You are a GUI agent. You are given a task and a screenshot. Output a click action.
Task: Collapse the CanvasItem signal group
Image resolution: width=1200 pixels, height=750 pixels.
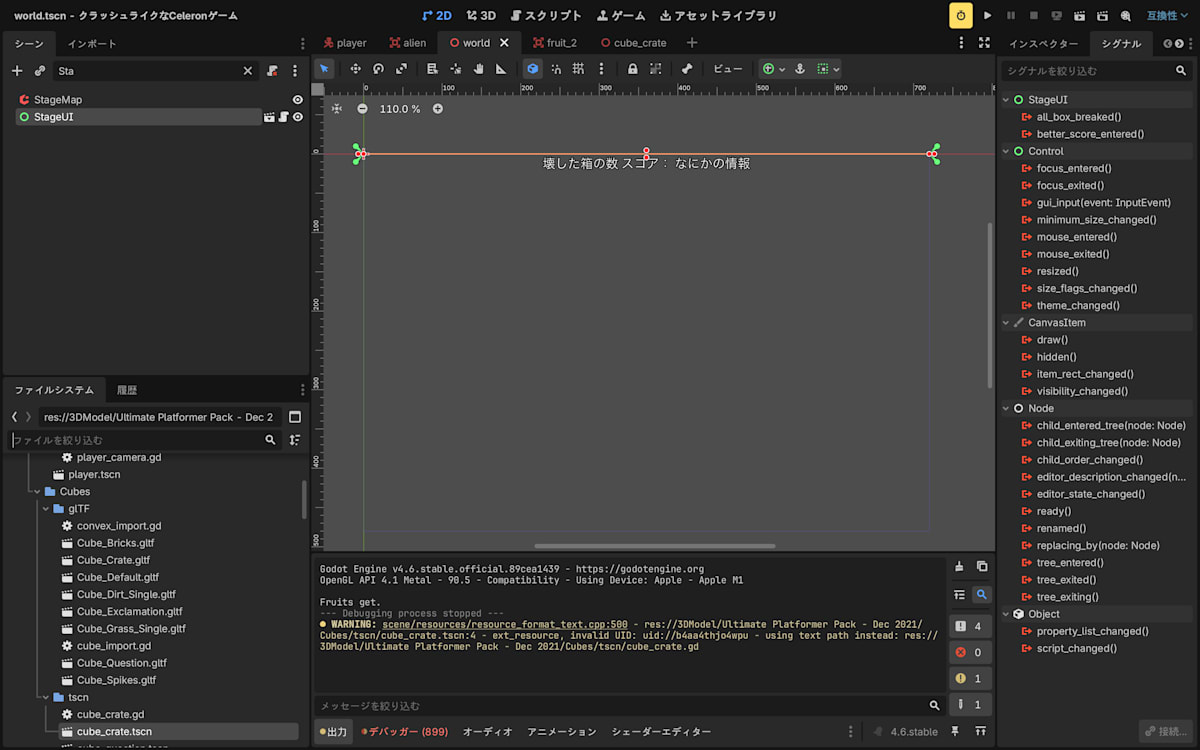coord(1007,323)
